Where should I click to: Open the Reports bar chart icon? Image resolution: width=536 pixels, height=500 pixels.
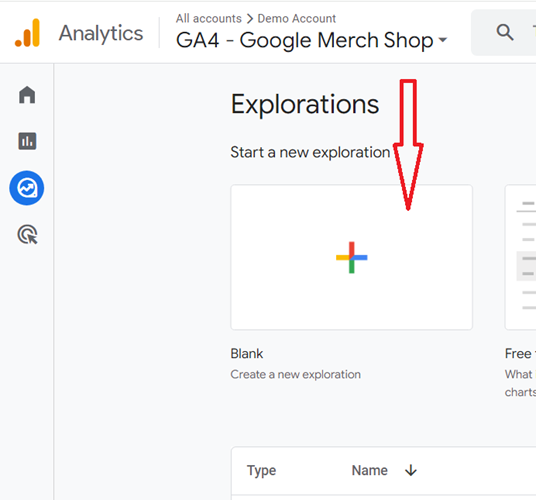point(27,141)
